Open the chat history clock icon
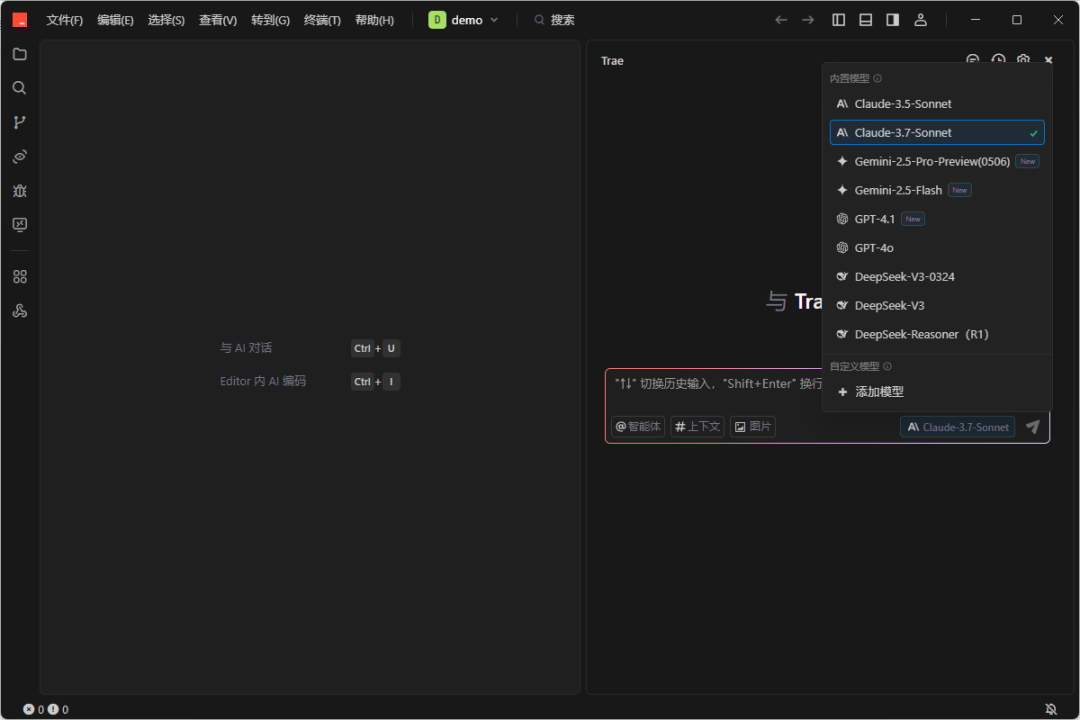The width and height of the screenshot is (1080, 720). tap(998, 61)
